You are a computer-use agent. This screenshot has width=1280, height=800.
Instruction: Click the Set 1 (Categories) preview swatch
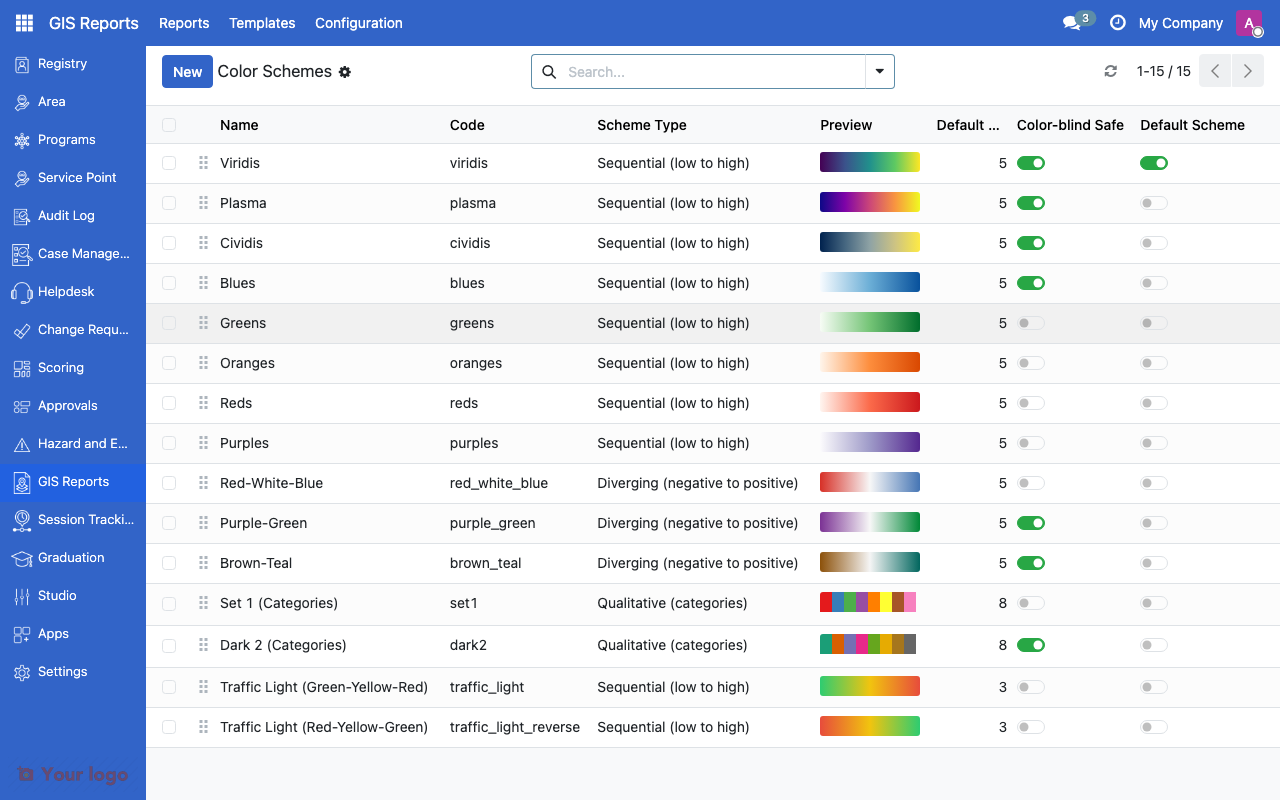pos(868,602)
